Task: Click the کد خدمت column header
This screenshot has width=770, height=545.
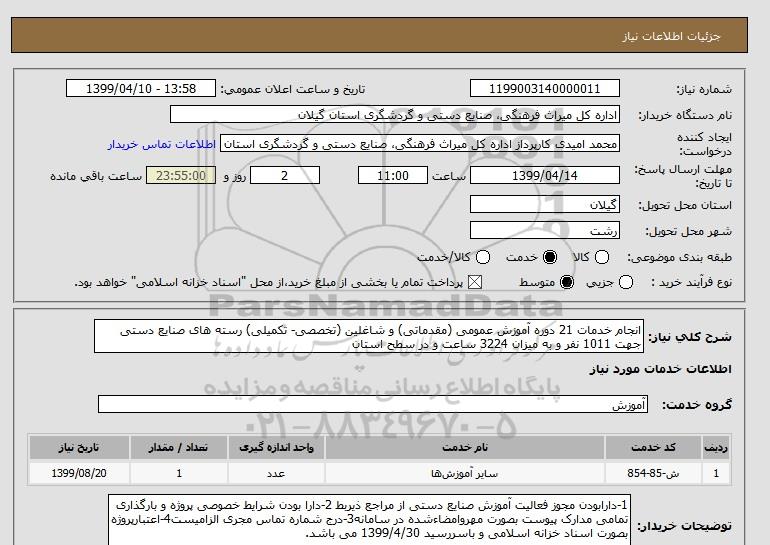Action: (653, 447)
